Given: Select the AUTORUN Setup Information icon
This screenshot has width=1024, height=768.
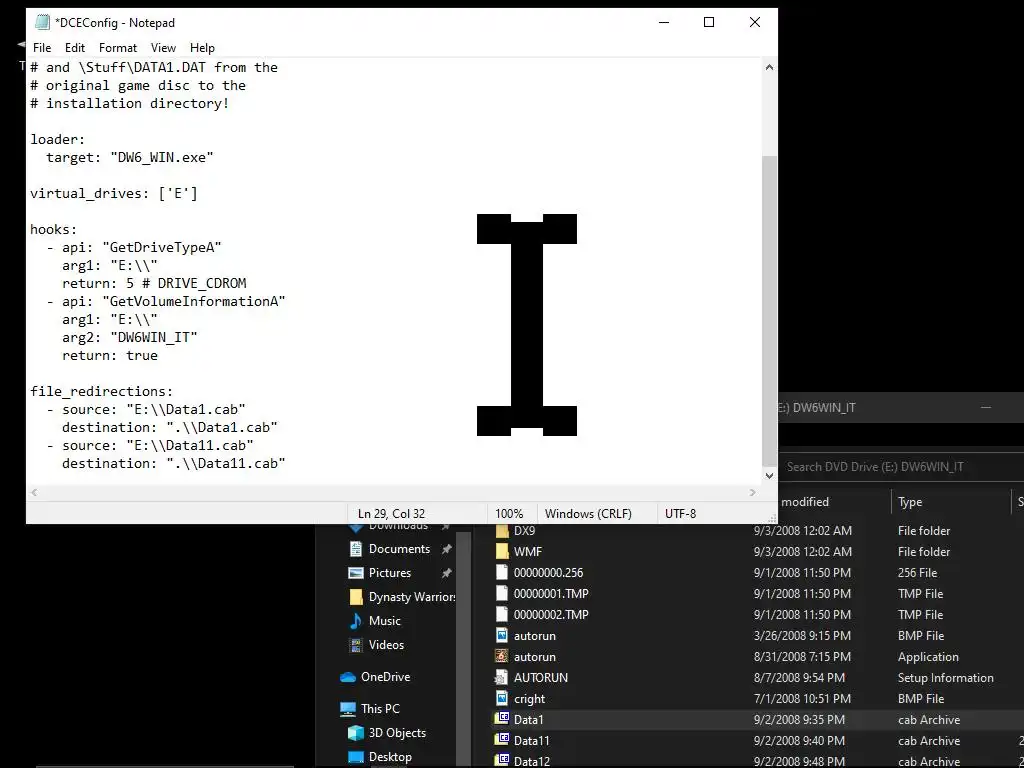Looking at the screenshot, I should (x=502, y=677).
